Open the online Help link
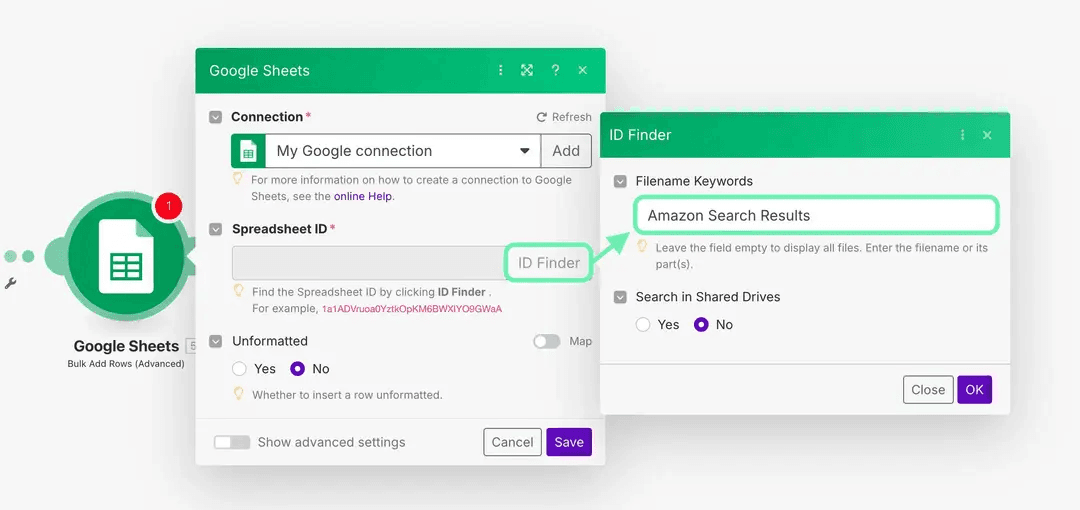Viewport: 1080px width, 510px height. [x=363, y=196]
